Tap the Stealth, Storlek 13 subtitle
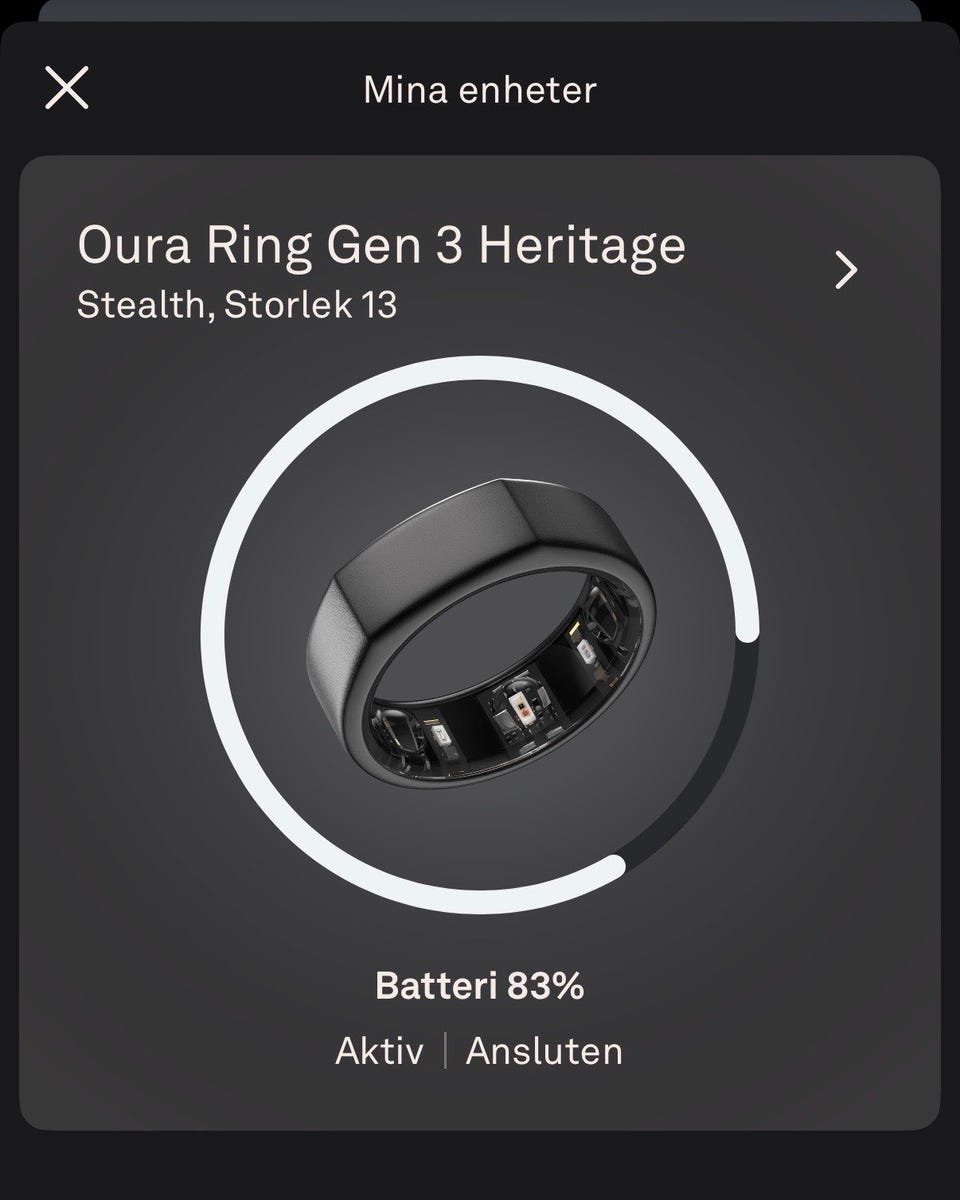This screenshot has height=1200, width=960. click(x=237, y=304)
